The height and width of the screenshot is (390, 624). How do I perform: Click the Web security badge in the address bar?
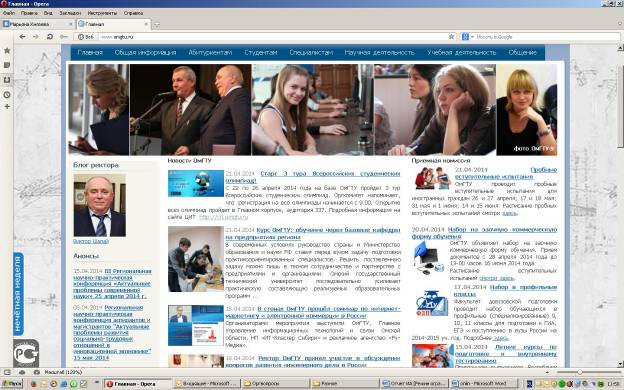pyautogui.click(x=86, y=37)
